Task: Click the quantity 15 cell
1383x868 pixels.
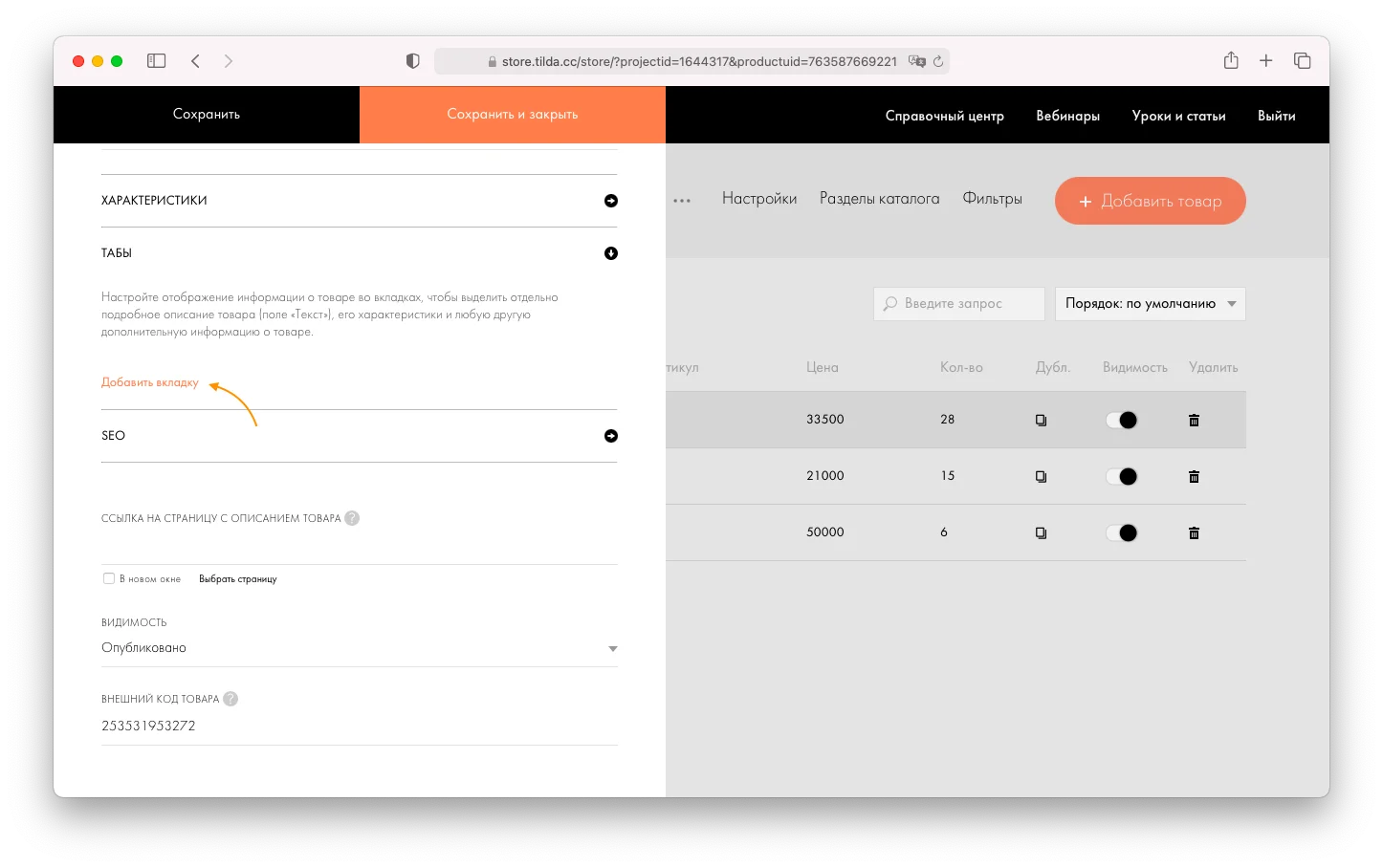Action: click(948, 476)
